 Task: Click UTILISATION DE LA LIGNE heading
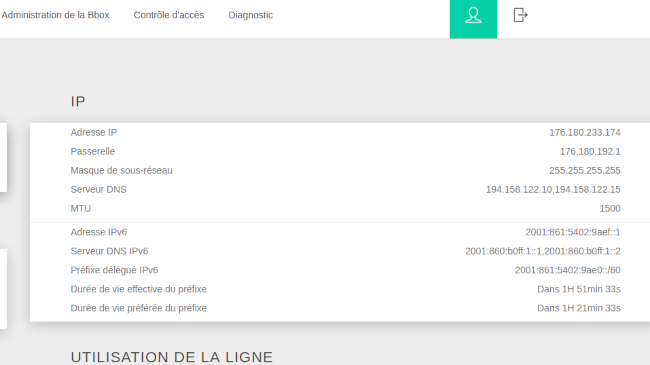172,357
